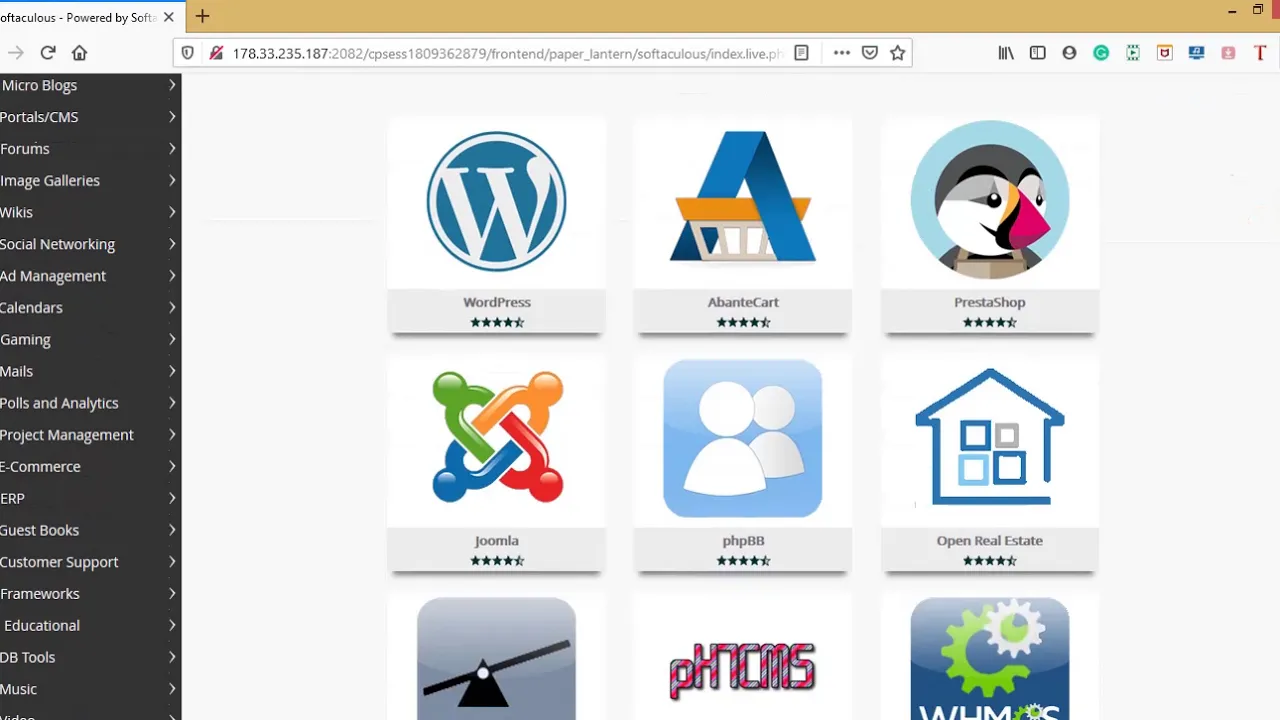Save page to Pocket icon
The width and height of the screenshot is (1280, 720).
(x=870, y=53)
